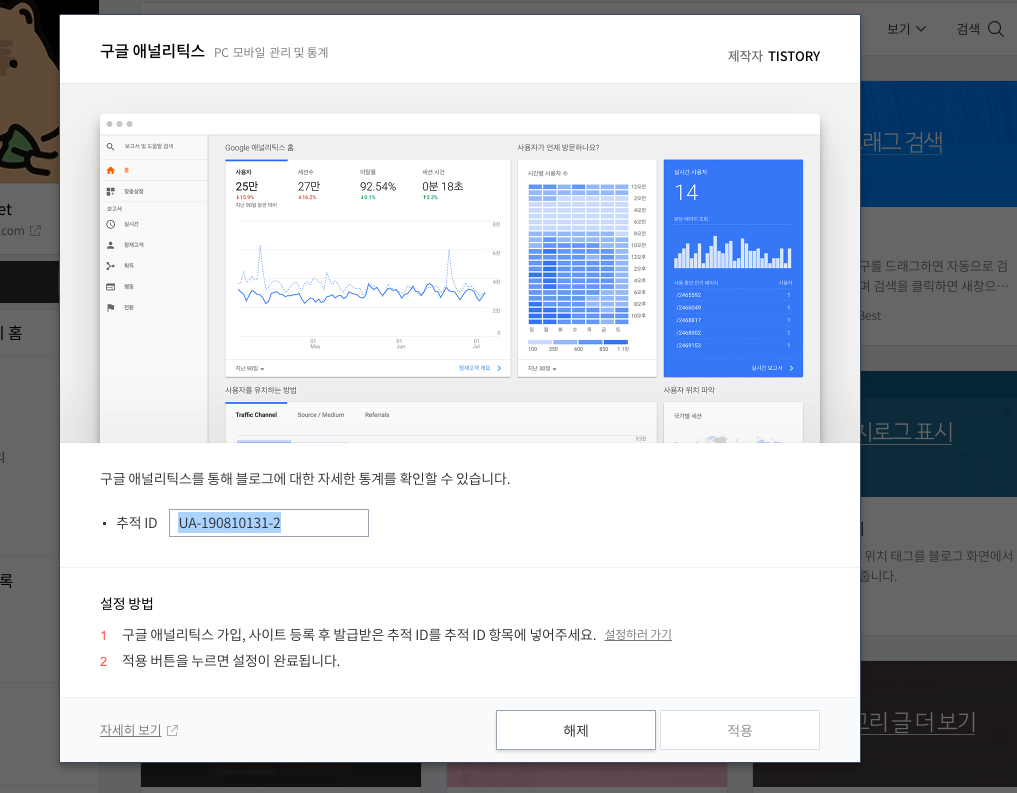Open the 보기 dropdown in the background page
The height and width of the screenshot is (793, 1017).
click(906, 29)
